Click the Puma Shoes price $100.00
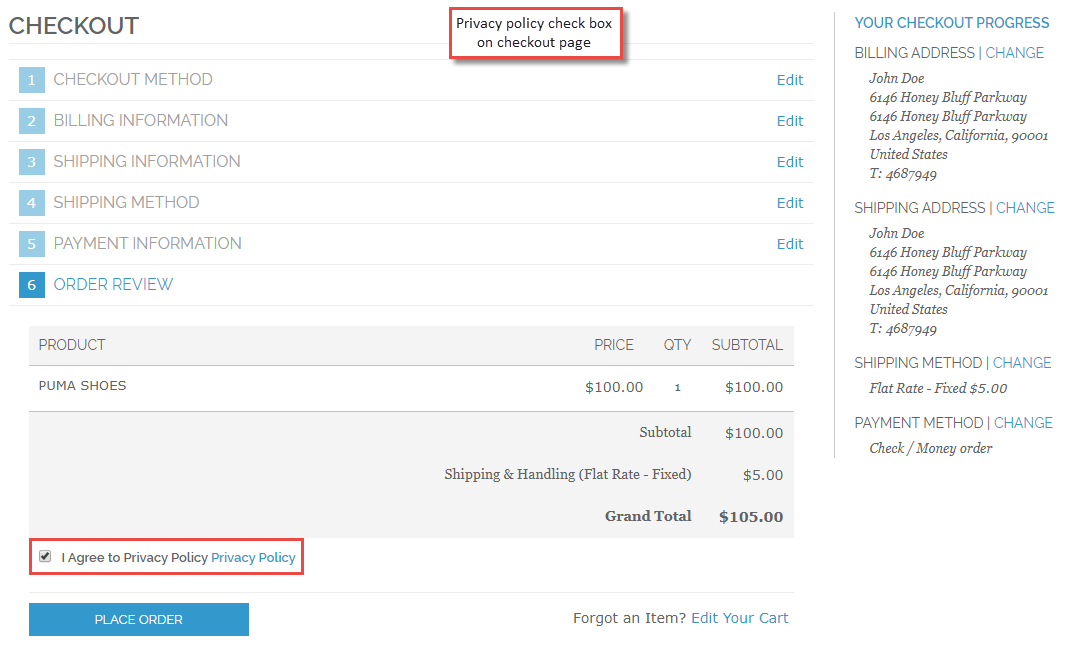Image resolution: width=1070 pixels, height=648 pixels. coord(613,387)
